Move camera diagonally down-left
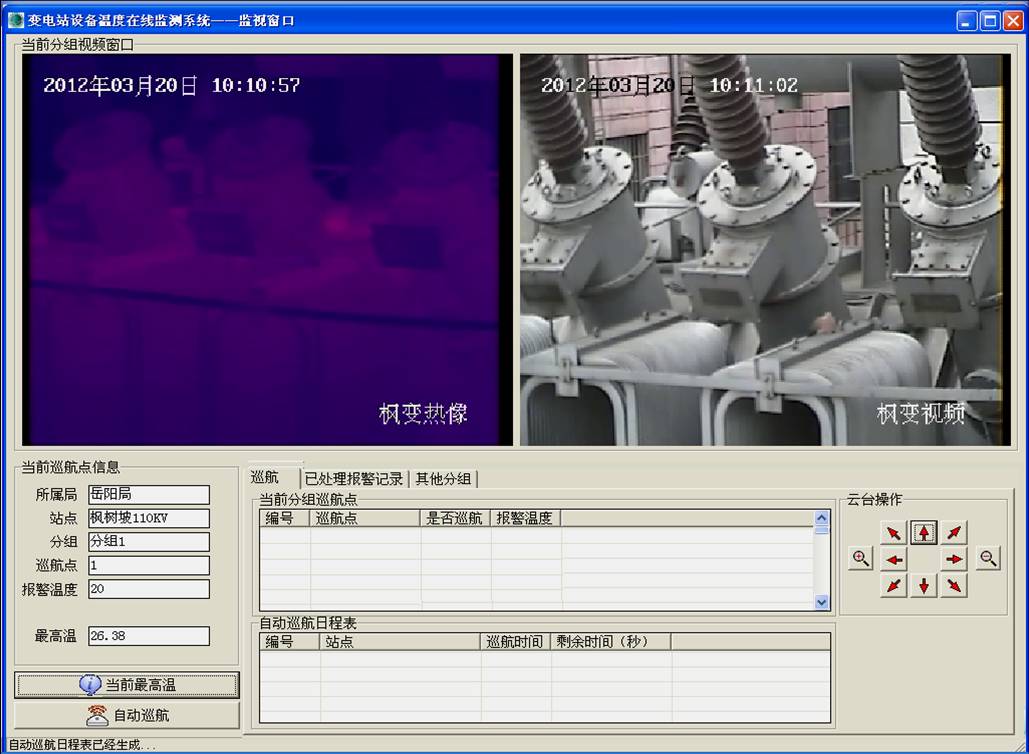 [x=894, y=586]
